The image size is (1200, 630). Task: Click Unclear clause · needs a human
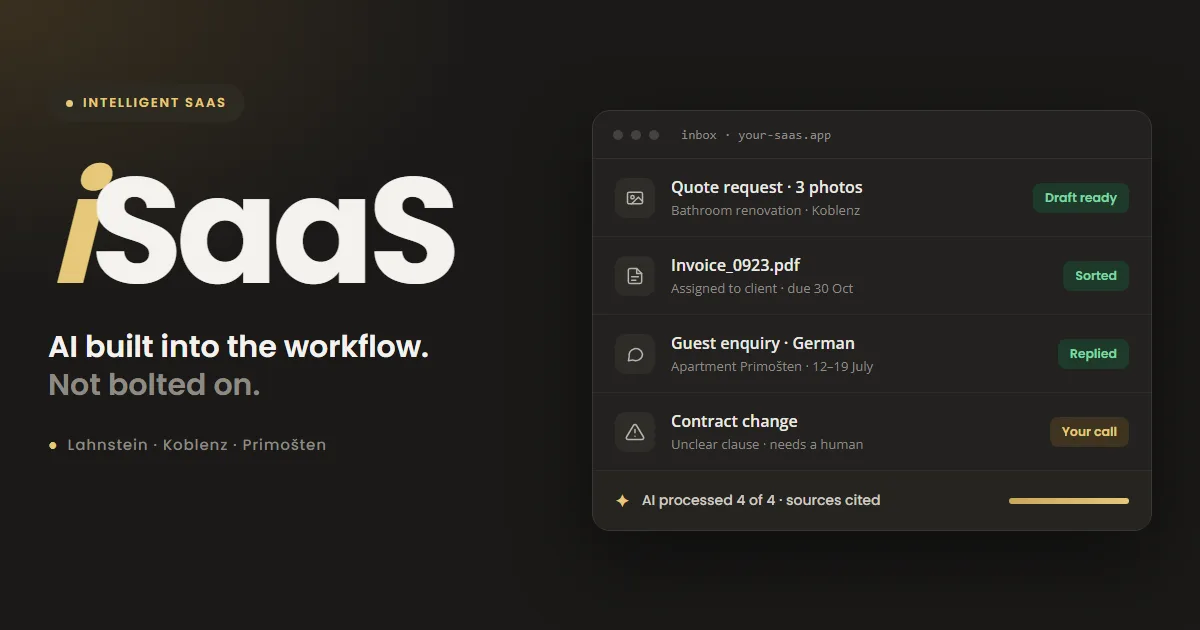[767, 445]
